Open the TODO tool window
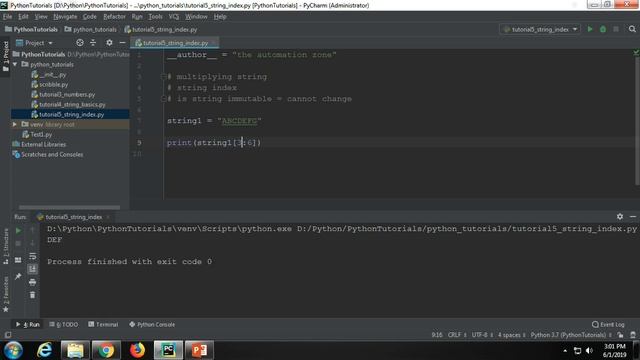Image resolution: width=640 pixels, height=360 pixels. 64,324
